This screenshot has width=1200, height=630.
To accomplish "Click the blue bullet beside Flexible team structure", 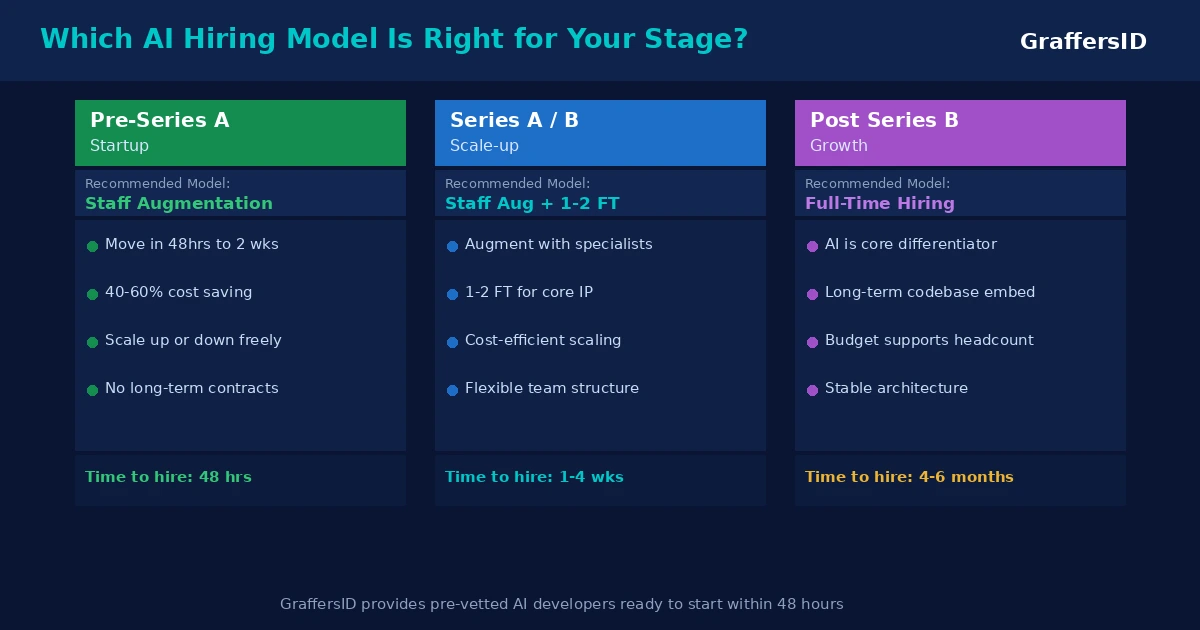I will 452,390.
